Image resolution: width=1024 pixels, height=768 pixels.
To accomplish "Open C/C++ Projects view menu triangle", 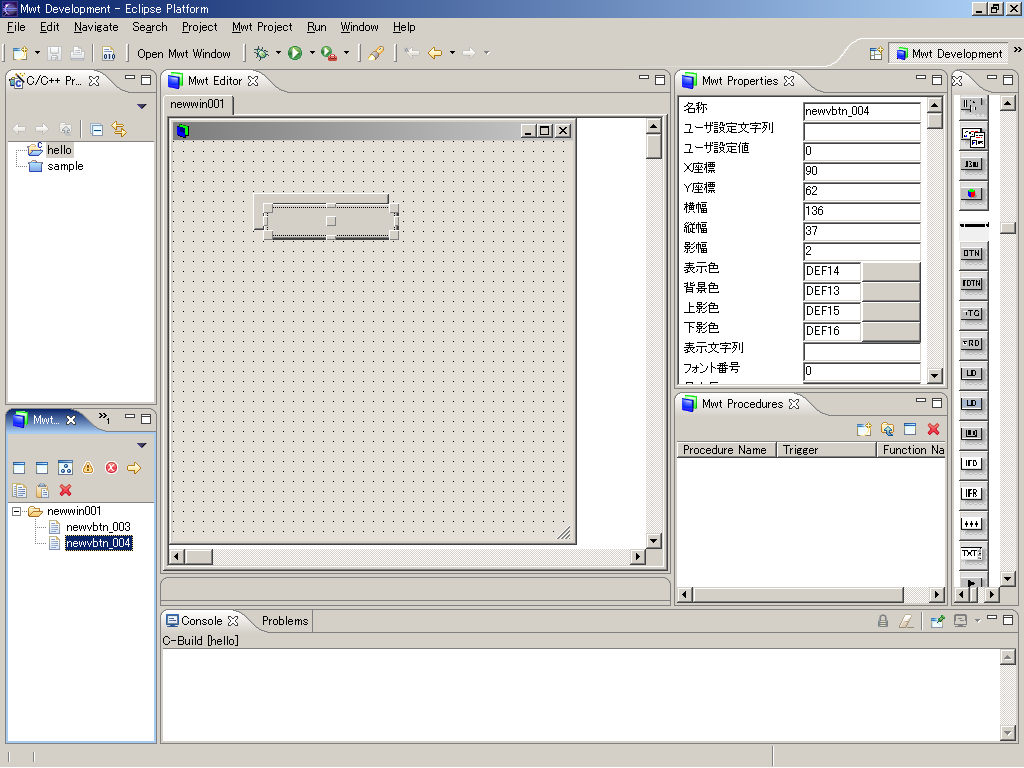I will click(x=142, y=106).
